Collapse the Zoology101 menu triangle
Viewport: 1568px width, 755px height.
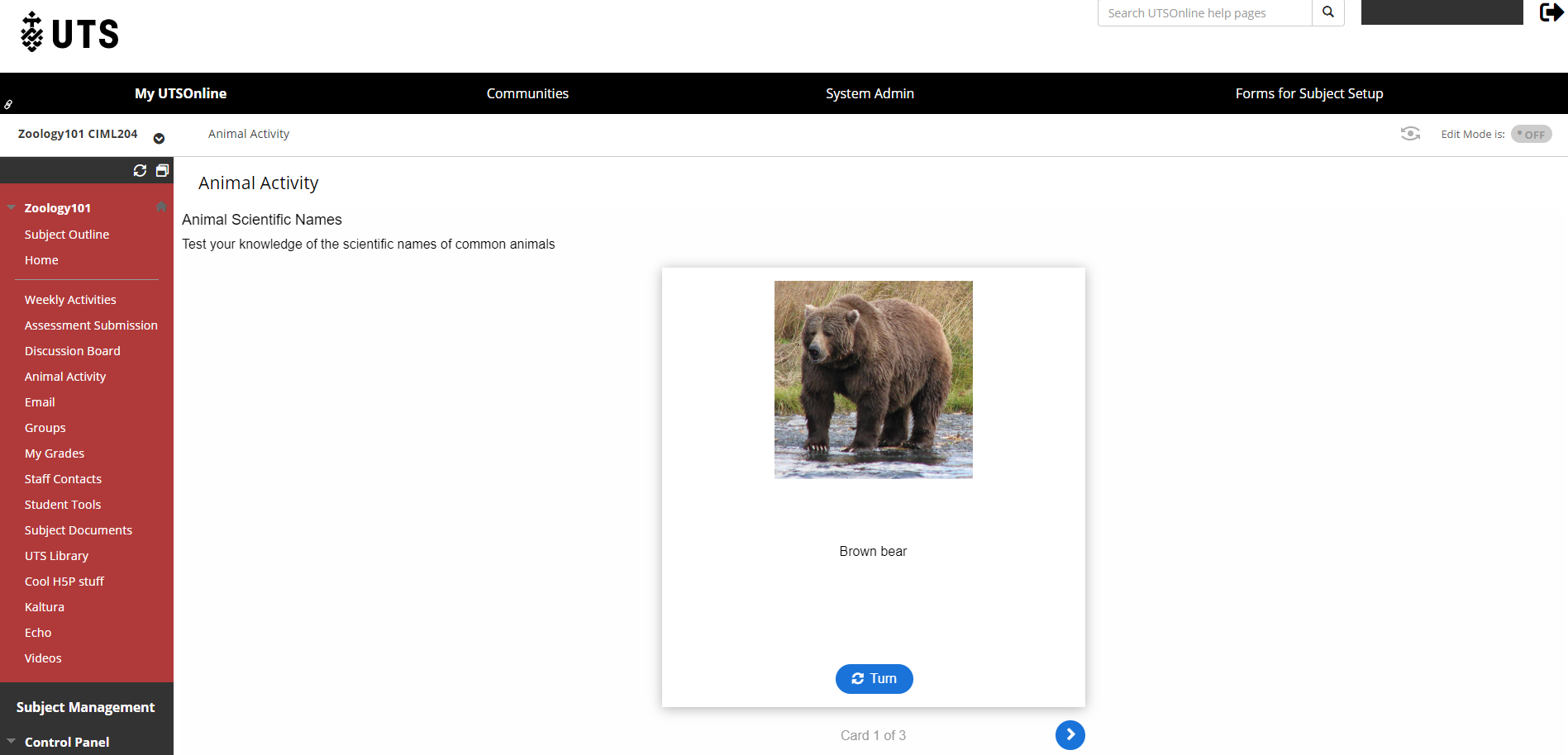point(12,207)
